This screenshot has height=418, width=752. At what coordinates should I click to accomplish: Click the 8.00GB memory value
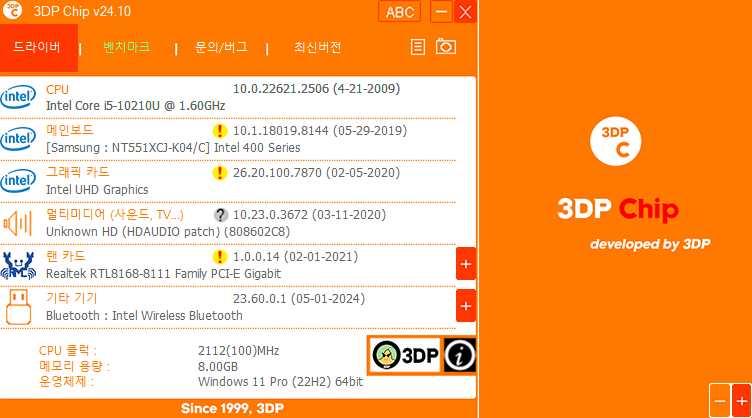pos(218,367)
